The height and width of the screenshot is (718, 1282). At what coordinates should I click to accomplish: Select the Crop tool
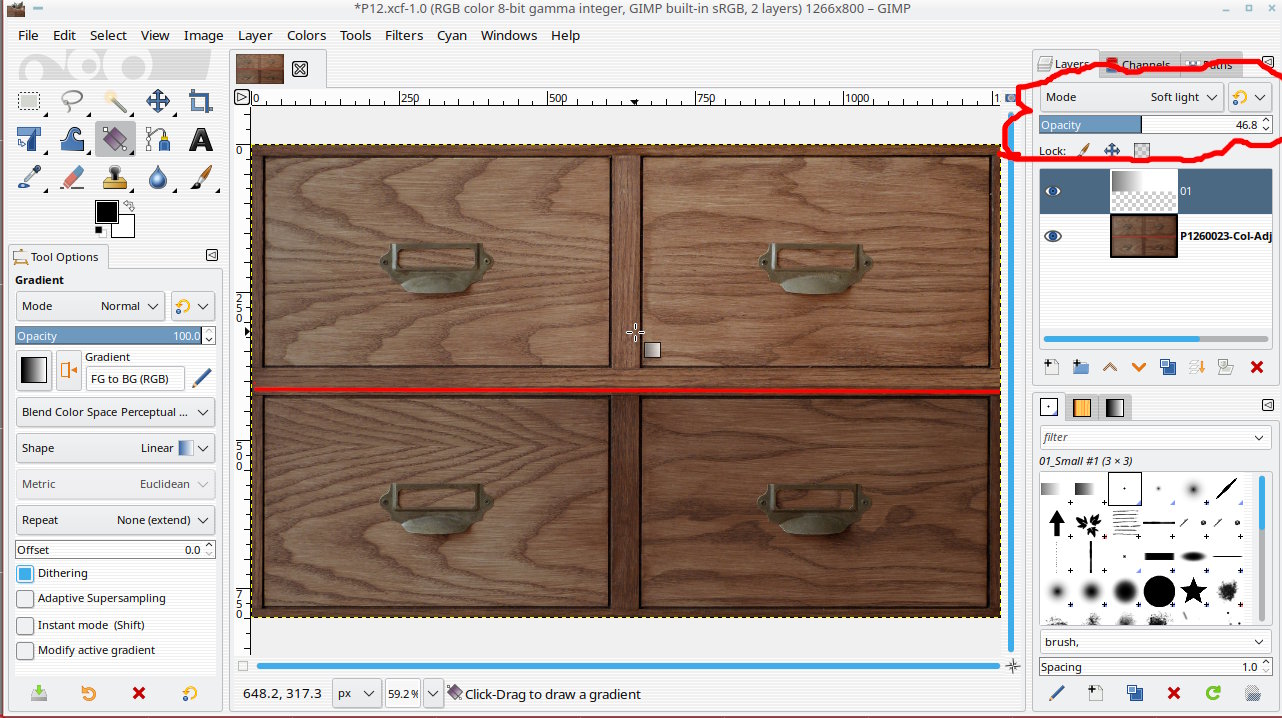[201, 101]
